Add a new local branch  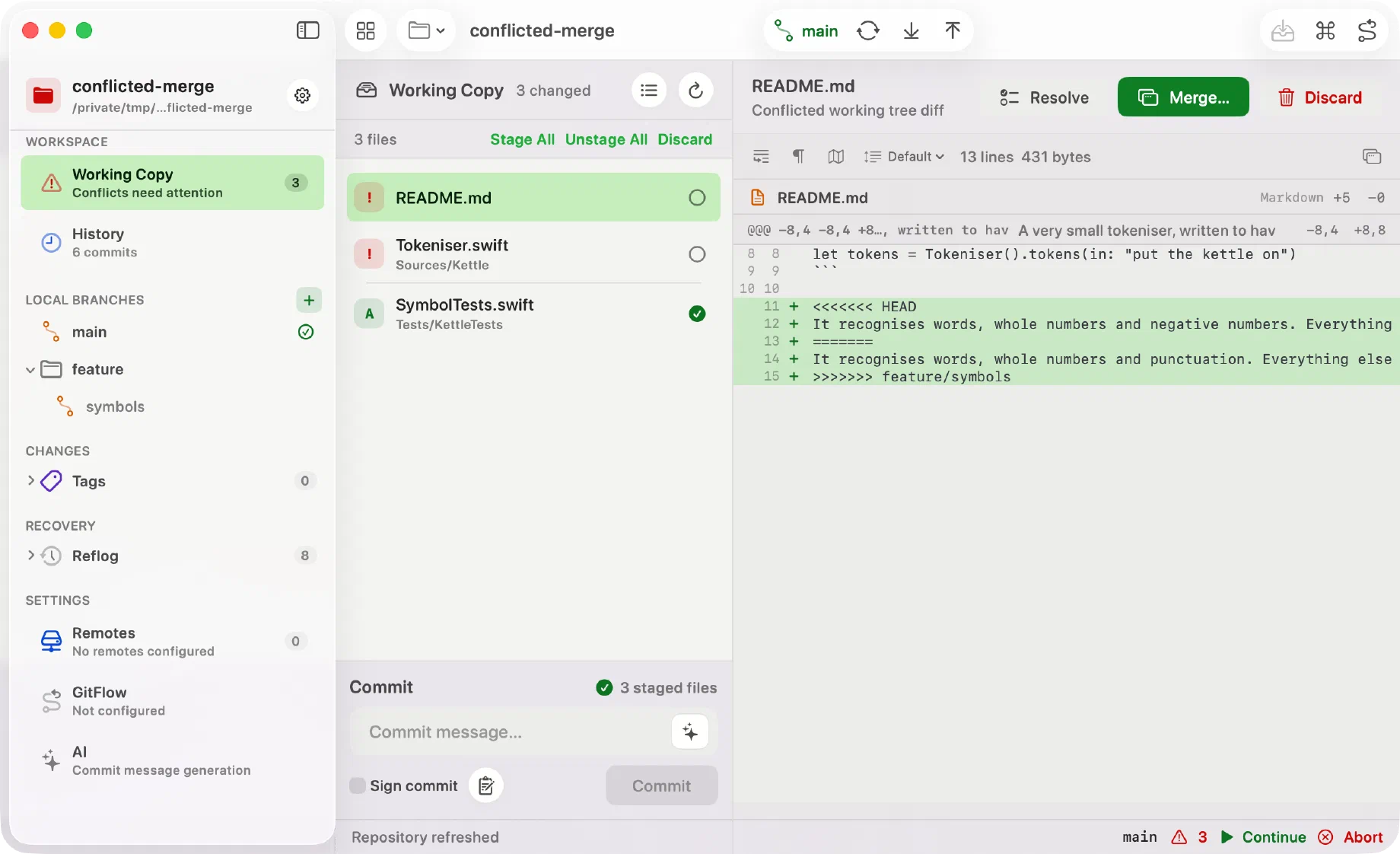coord(309,300)
